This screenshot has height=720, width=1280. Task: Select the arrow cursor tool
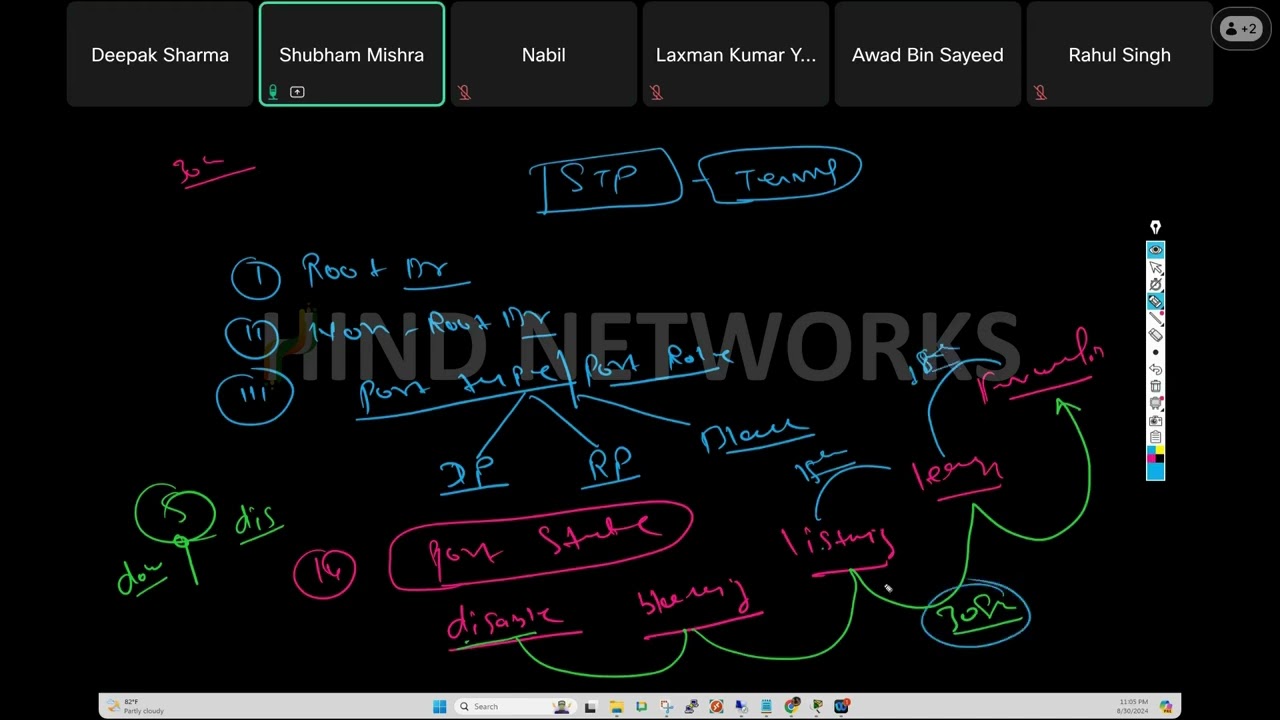point(1155,267)
